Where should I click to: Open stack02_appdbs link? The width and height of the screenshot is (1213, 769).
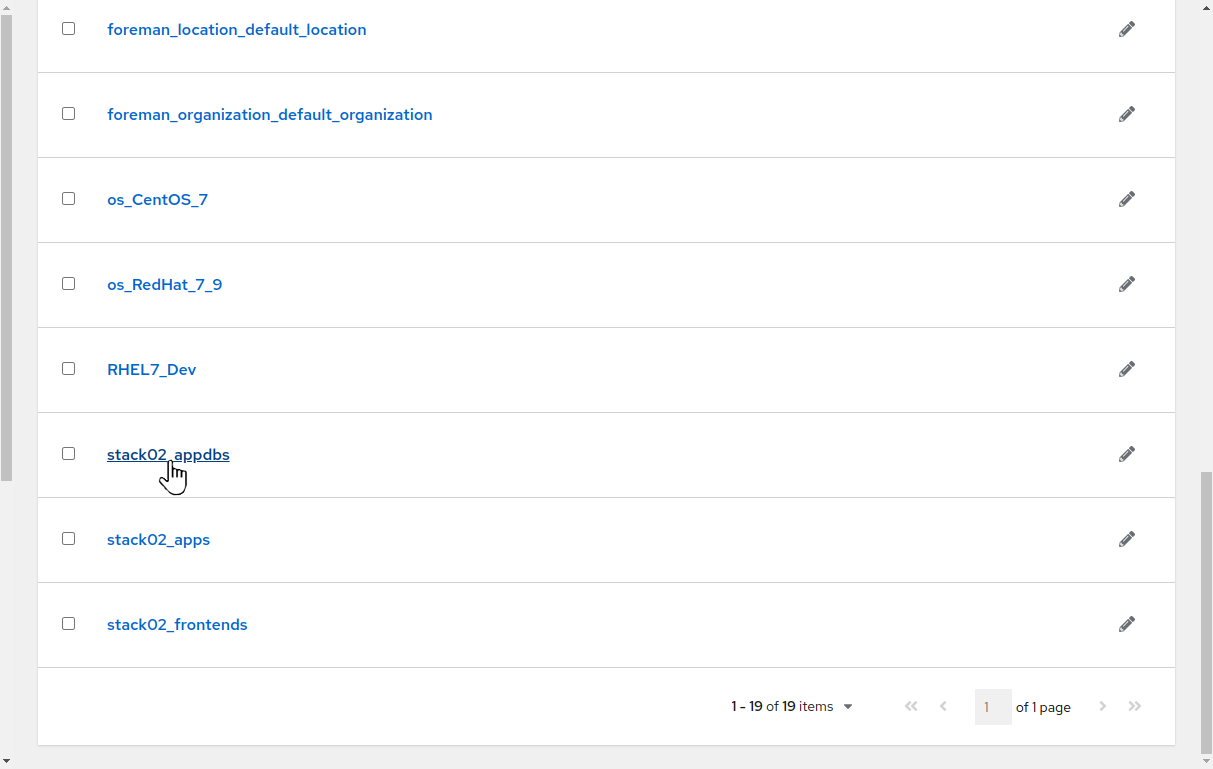[x=168, y=455]
